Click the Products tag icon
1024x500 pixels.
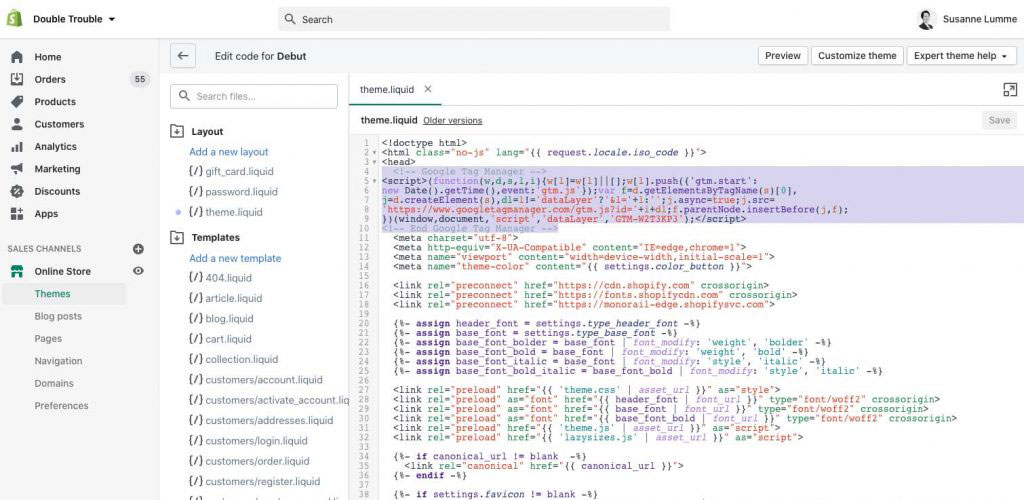tap(17, 102)
